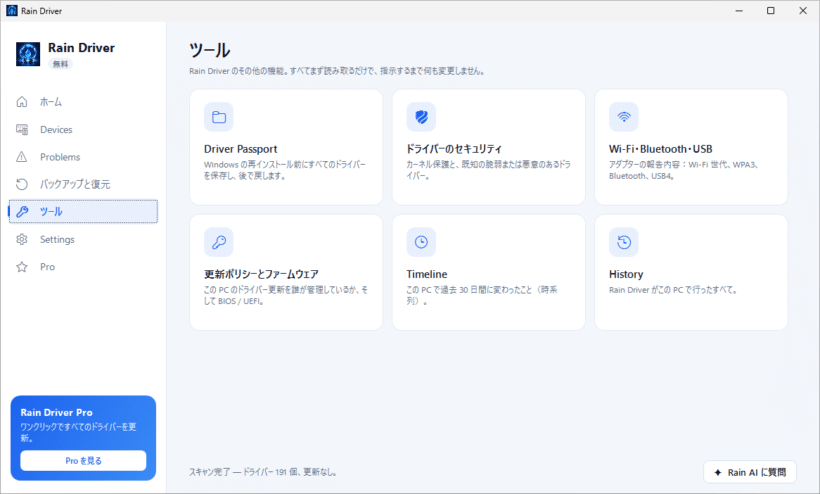The image size is (820, 494).
Task: Click the backup and restore circular arrow icon
Action: point(21,184)
